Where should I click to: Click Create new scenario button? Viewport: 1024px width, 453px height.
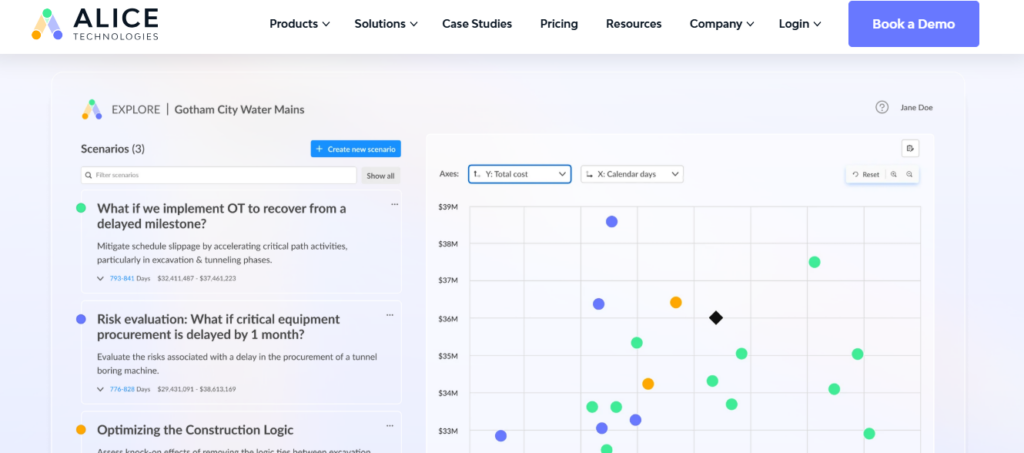(356, 149)
